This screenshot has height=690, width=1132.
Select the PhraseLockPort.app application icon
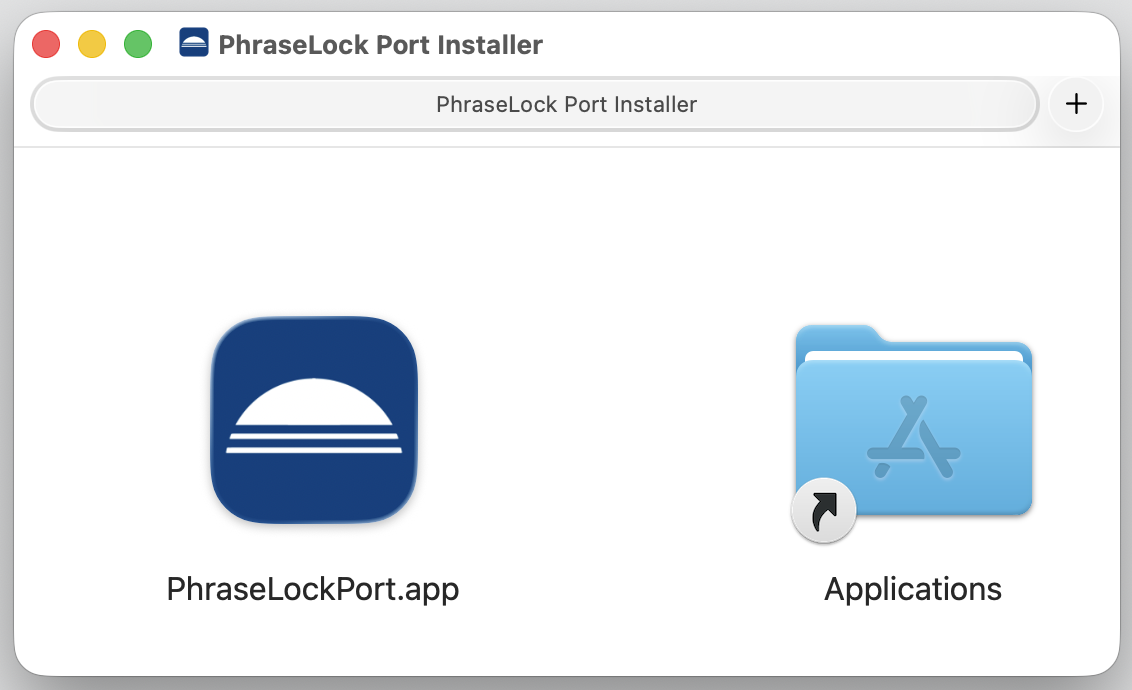(313, 419)
